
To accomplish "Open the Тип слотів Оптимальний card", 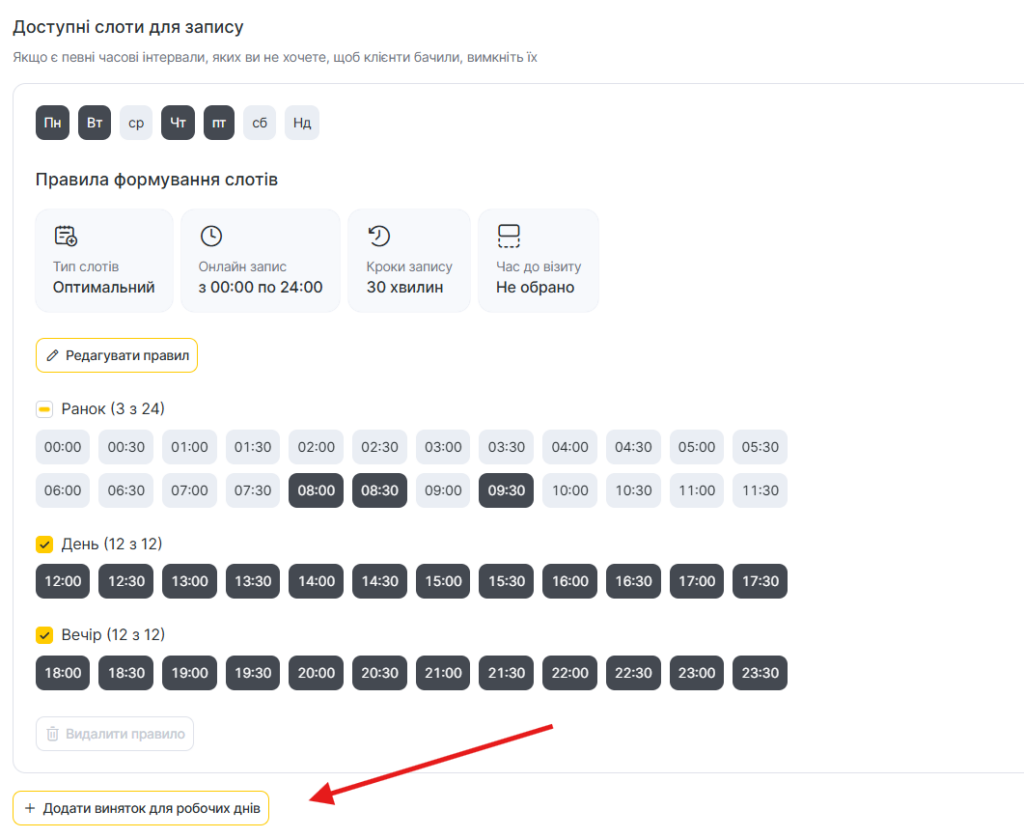I will [x=104, y=261].
